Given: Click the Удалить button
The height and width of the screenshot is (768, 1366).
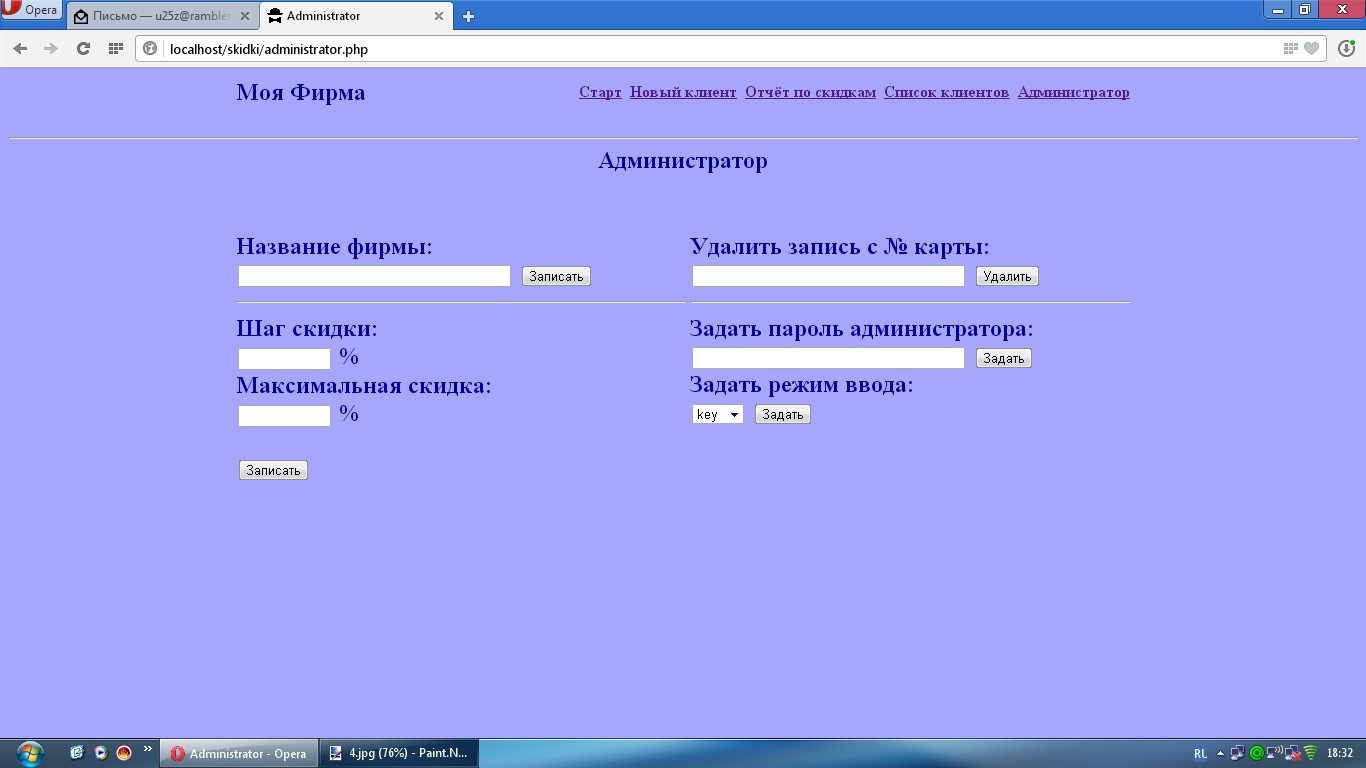Looking at the screenshot, I should [x=1007, y=276].
